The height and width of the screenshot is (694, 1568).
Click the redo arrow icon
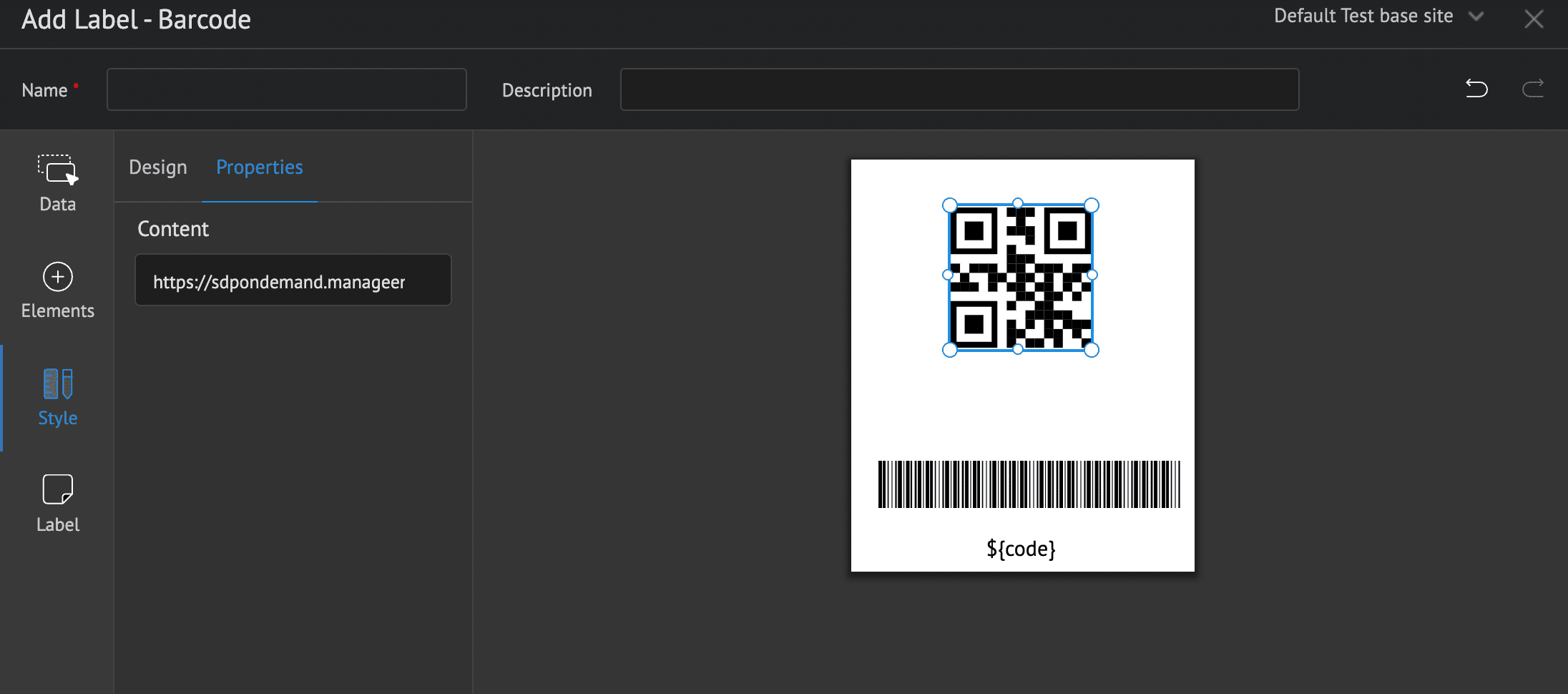click(x=1532, y=89)
